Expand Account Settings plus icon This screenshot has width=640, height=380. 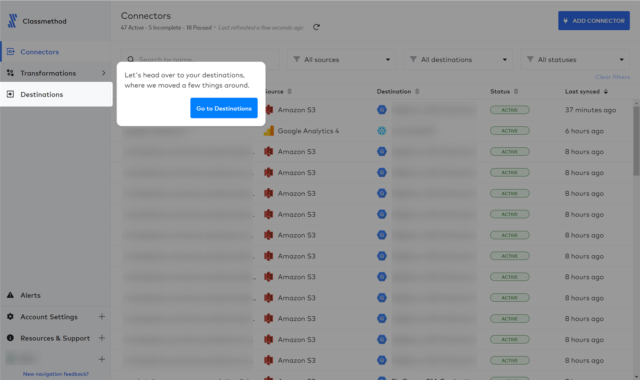(x=102, y=317)
